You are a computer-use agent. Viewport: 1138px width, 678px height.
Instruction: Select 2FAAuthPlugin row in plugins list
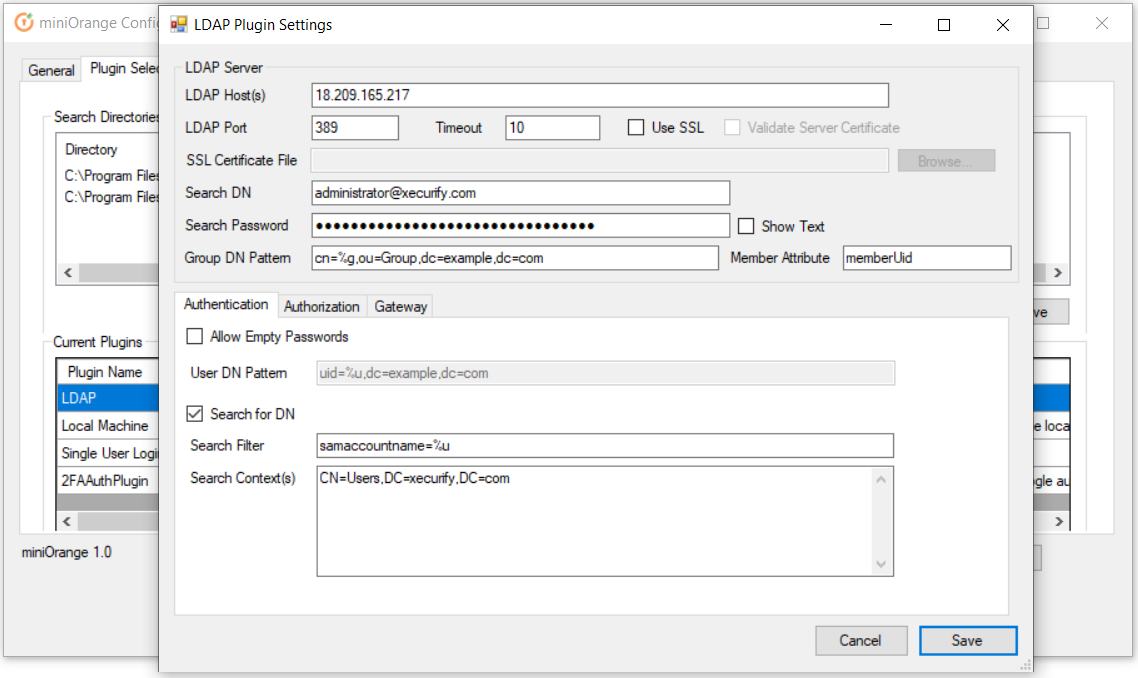click(x=107, y=481)
